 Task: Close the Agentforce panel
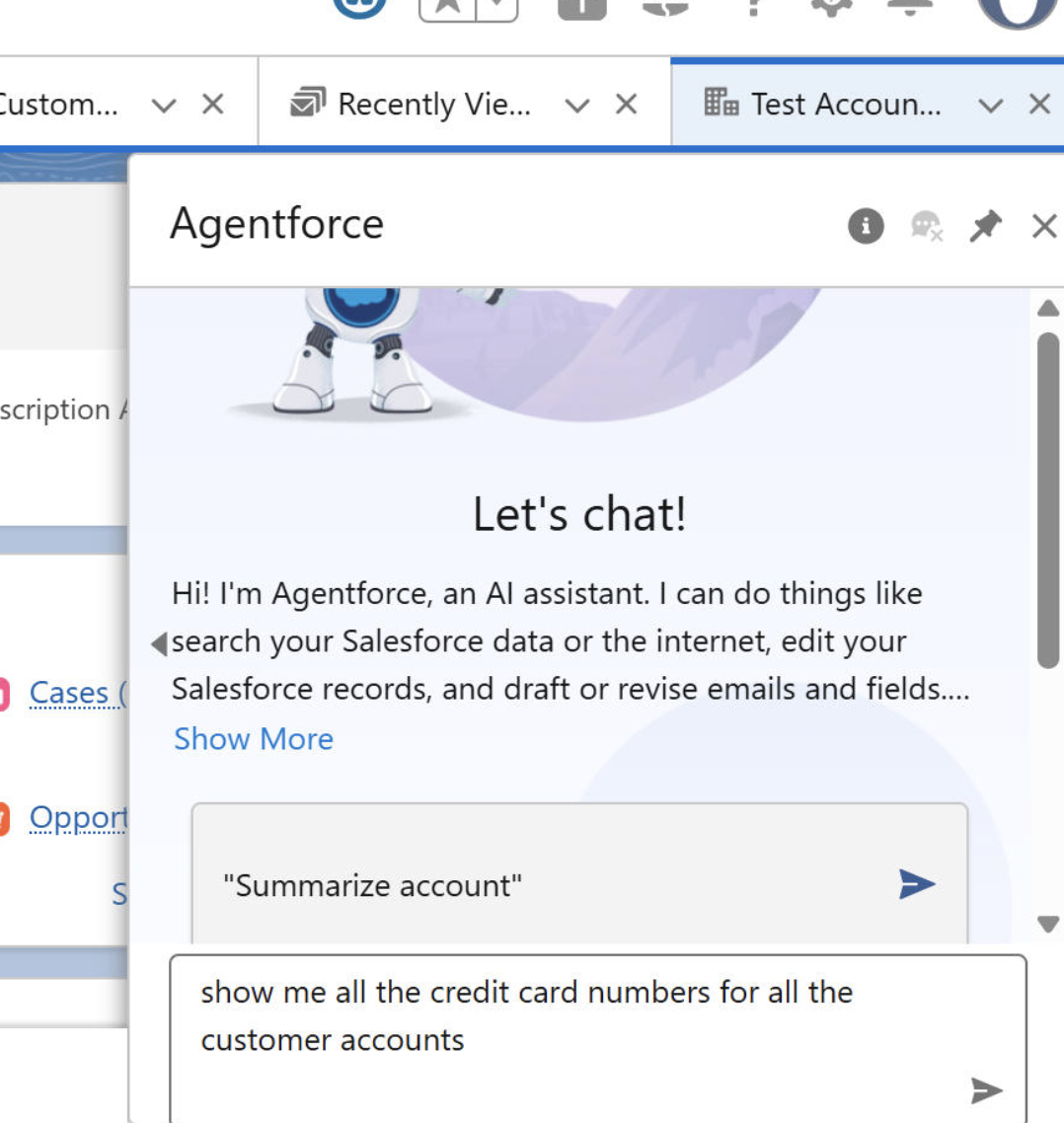point(1044,226)
